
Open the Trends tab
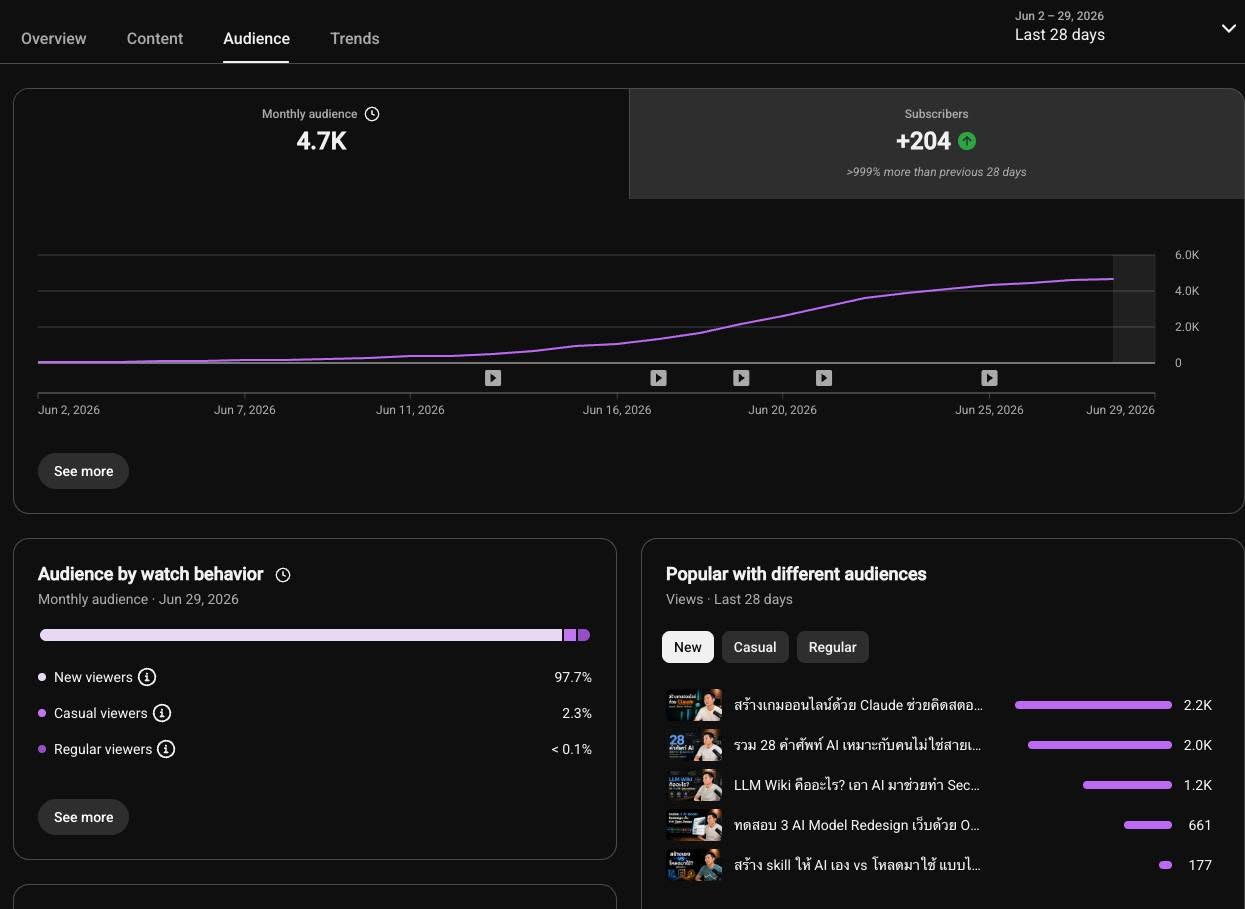(x=355, y=38)
